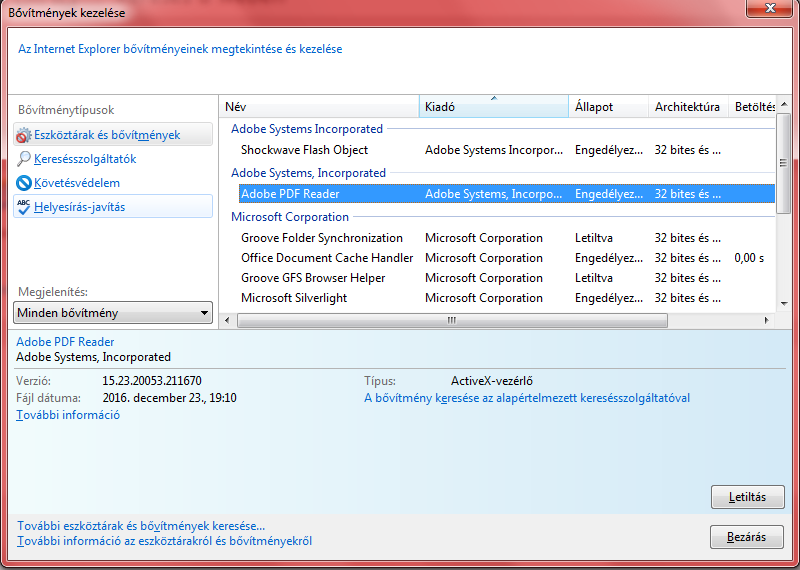
Task: Click the version number 15.23.20053.211670
Action: pos(152,381)
